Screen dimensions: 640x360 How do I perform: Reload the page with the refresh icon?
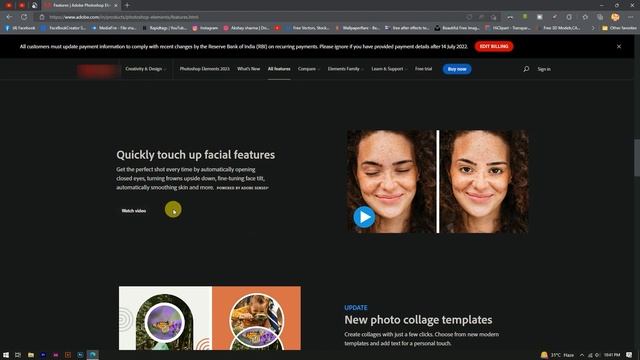click(24, 17)
